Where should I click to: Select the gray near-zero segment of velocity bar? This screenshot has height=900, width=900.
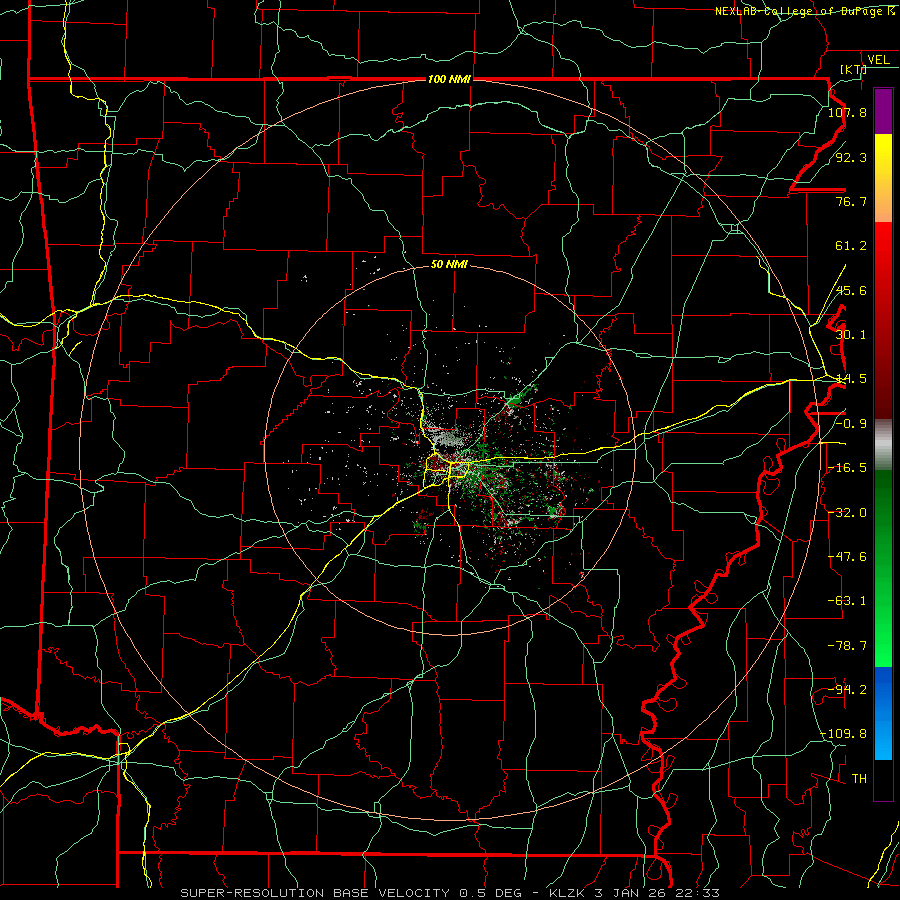tap(883, 445)
